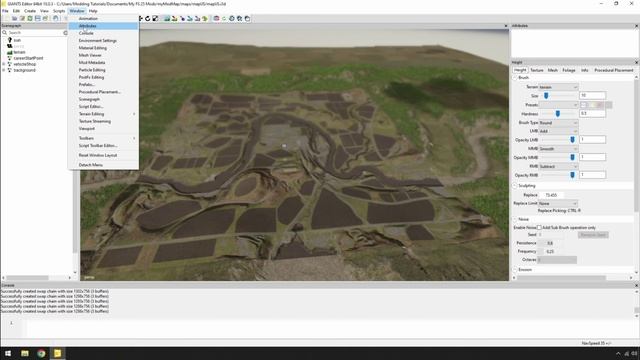
Task: Click the Size slider handle
Action: click(x=546, y=96)
